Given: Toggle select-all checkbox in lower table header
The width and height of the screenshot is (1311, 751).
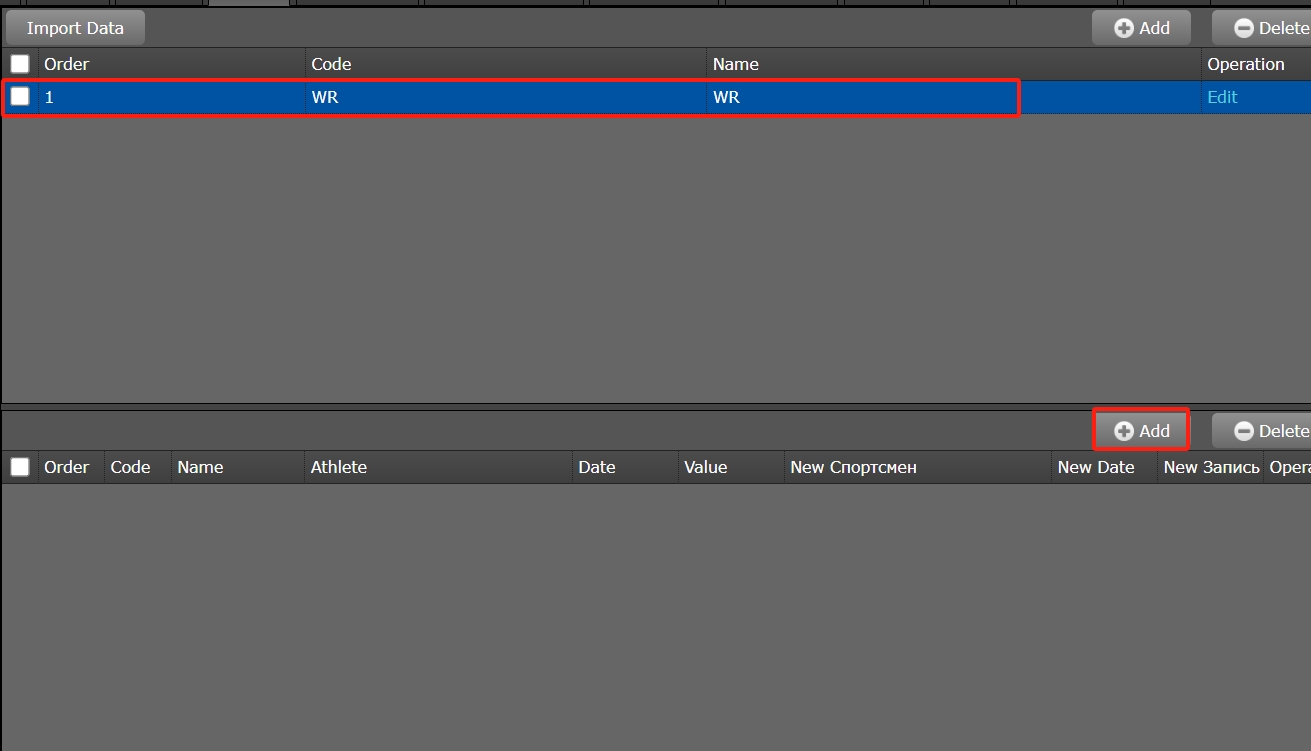Looking at the screenshot, I should 20,467.
